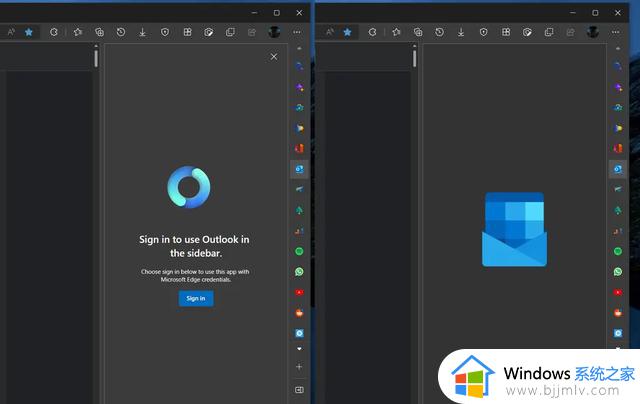
Task: Open YouTube icon in left window sidebar
Action: [x=299, y=292]
